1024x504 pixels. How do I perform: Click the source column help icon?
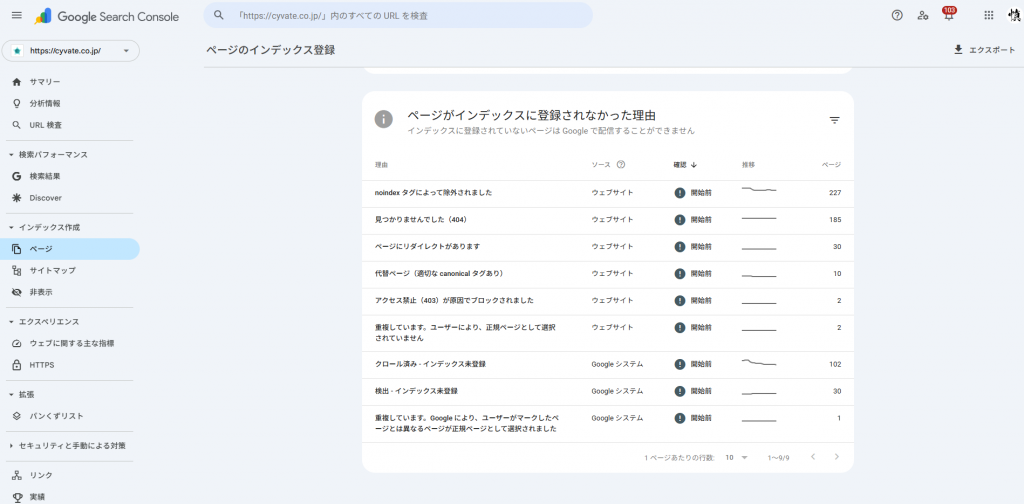[621, 165]
